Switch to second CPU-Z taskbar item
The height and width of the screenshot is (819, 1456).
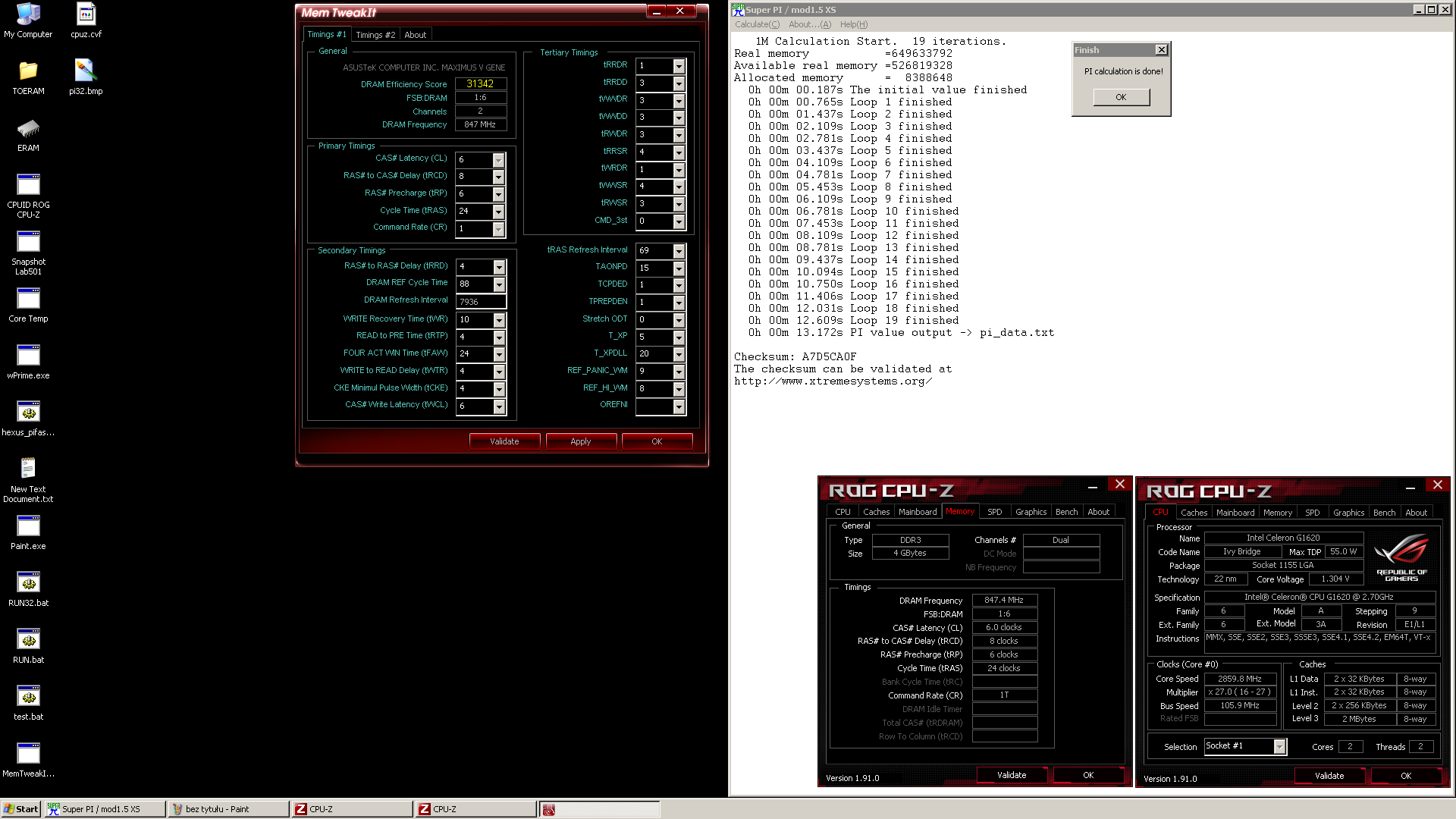point(475,809)
